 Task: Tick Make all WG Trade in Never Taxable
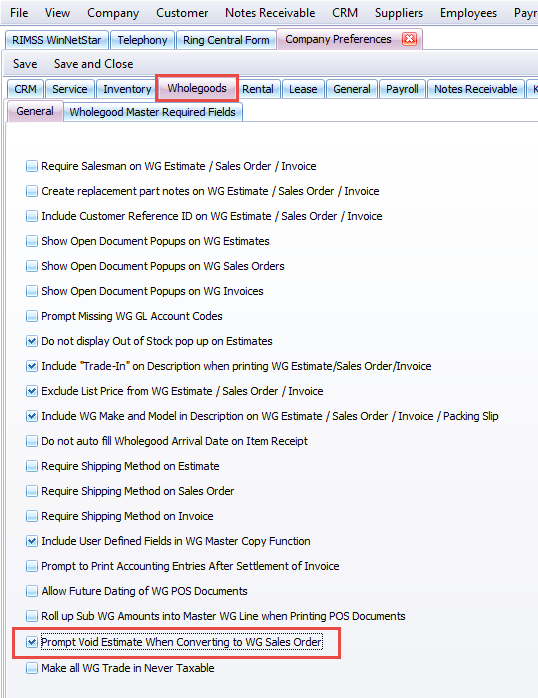click(32, 668)
